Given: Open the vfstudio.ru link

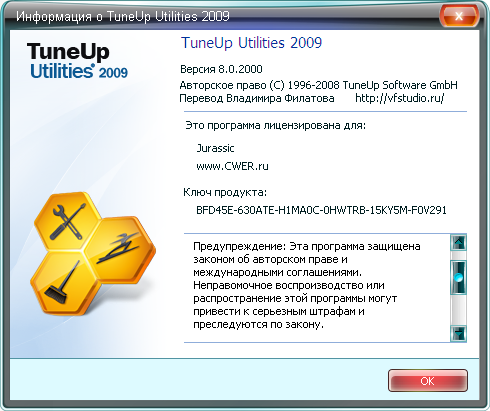Looking at the screenshot, I should tap(399, 98).
